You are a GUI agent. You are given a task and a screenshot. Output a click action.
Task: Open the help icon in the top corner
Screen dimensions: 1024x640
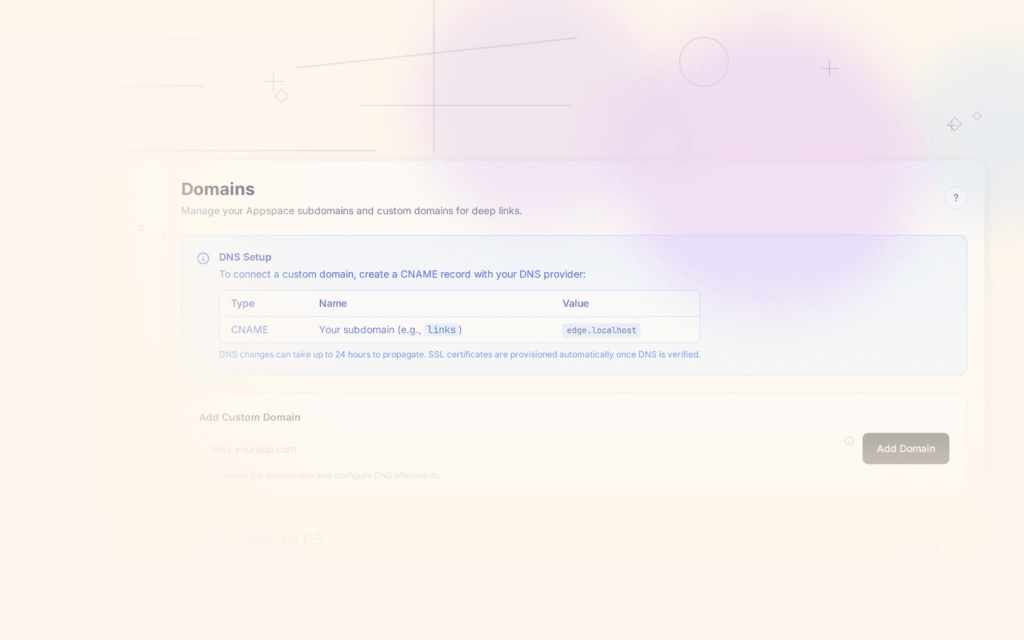coord(955,198)
